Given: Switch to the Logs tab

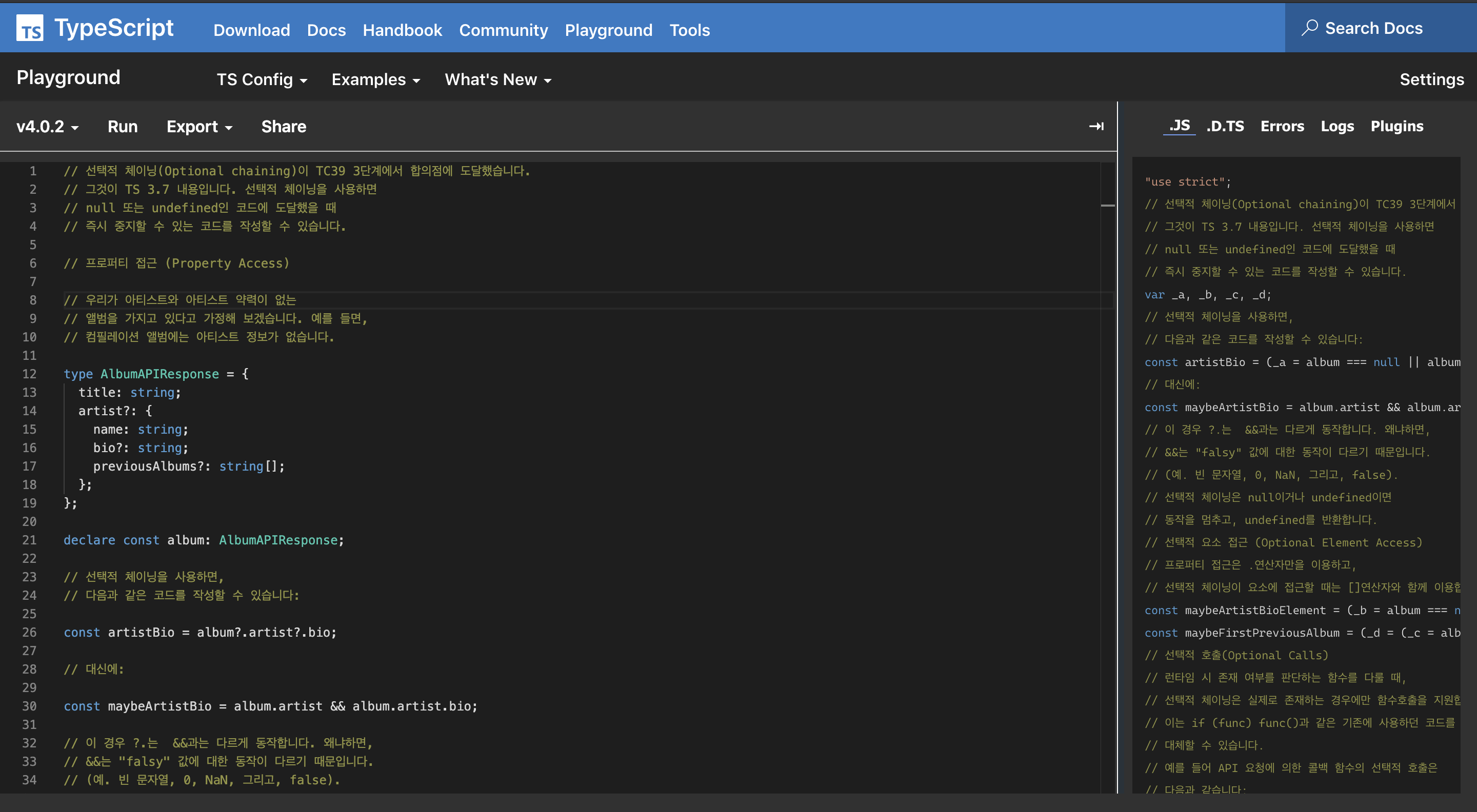Looking at the screenshot, I should pos(1337,126).
